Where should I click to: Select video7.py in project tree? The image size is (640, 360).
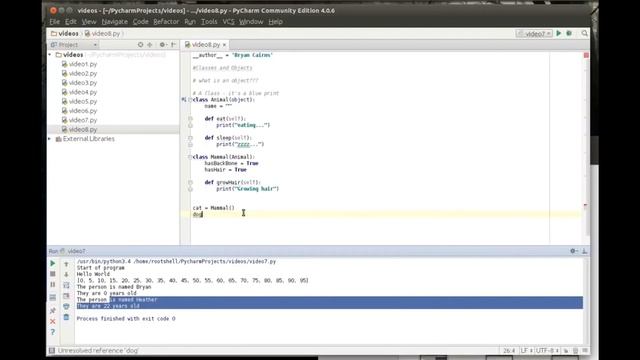(79, 120)
